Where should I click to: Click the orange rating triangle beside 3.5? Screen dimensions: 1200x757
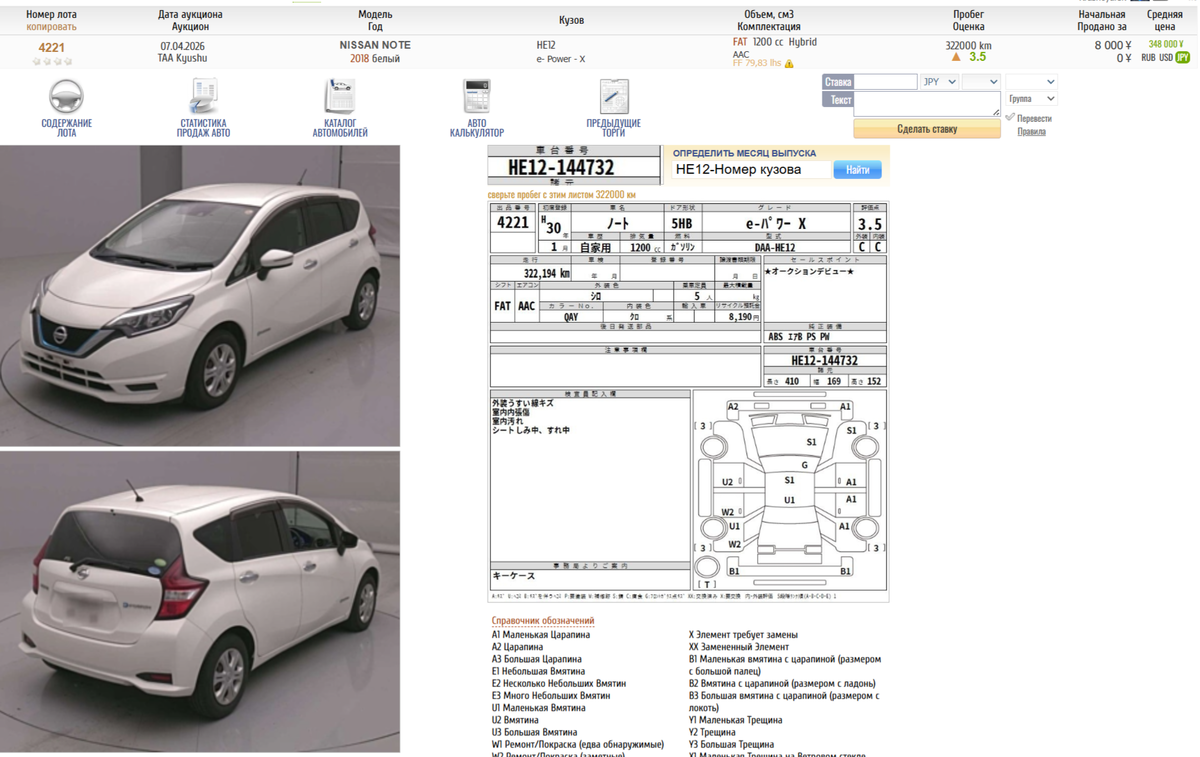pyautogui.click(x=958, y=57)
